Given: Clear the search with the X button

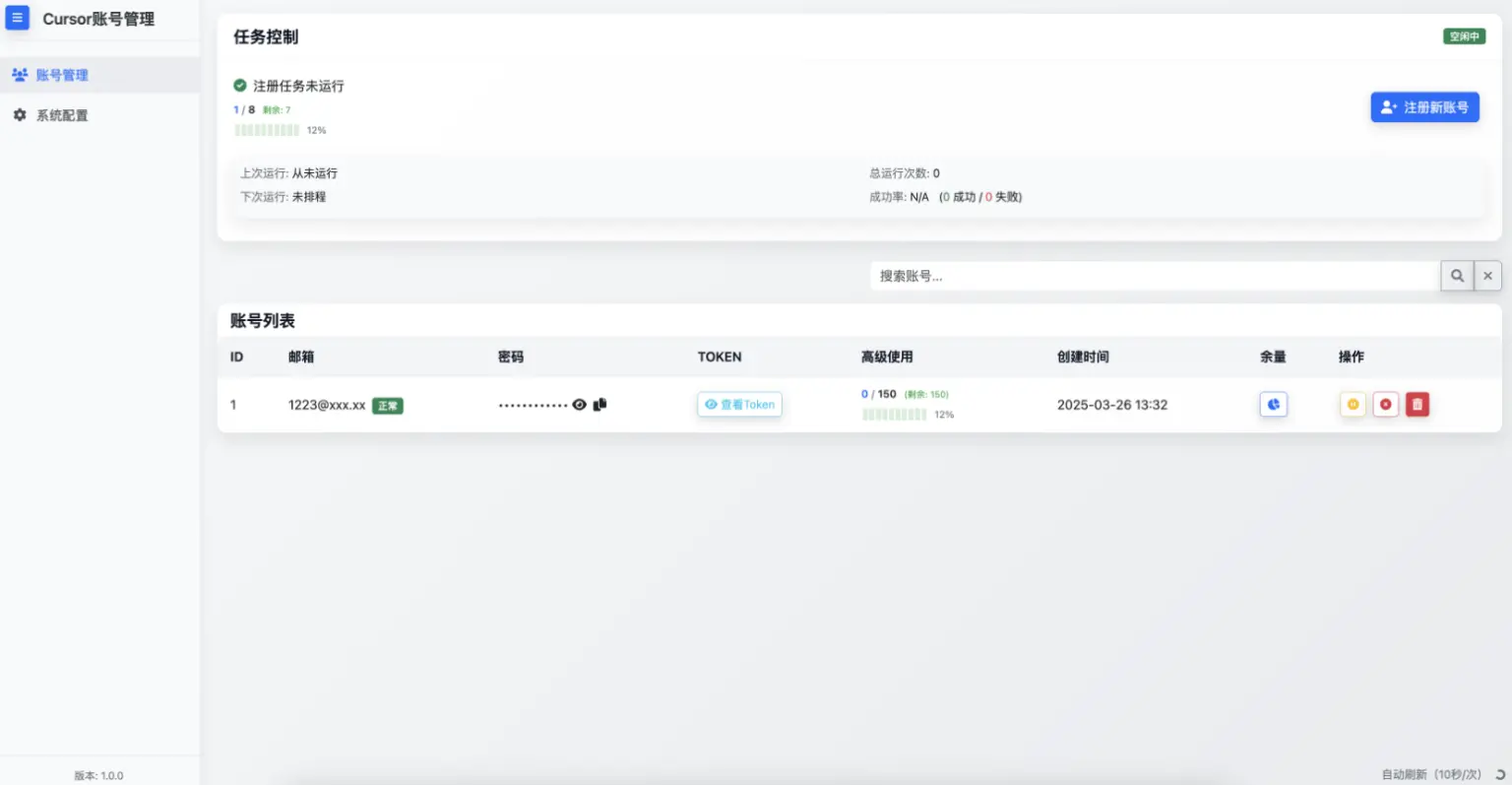Looking at the screenshot, I should click(x=1487, y=276).
